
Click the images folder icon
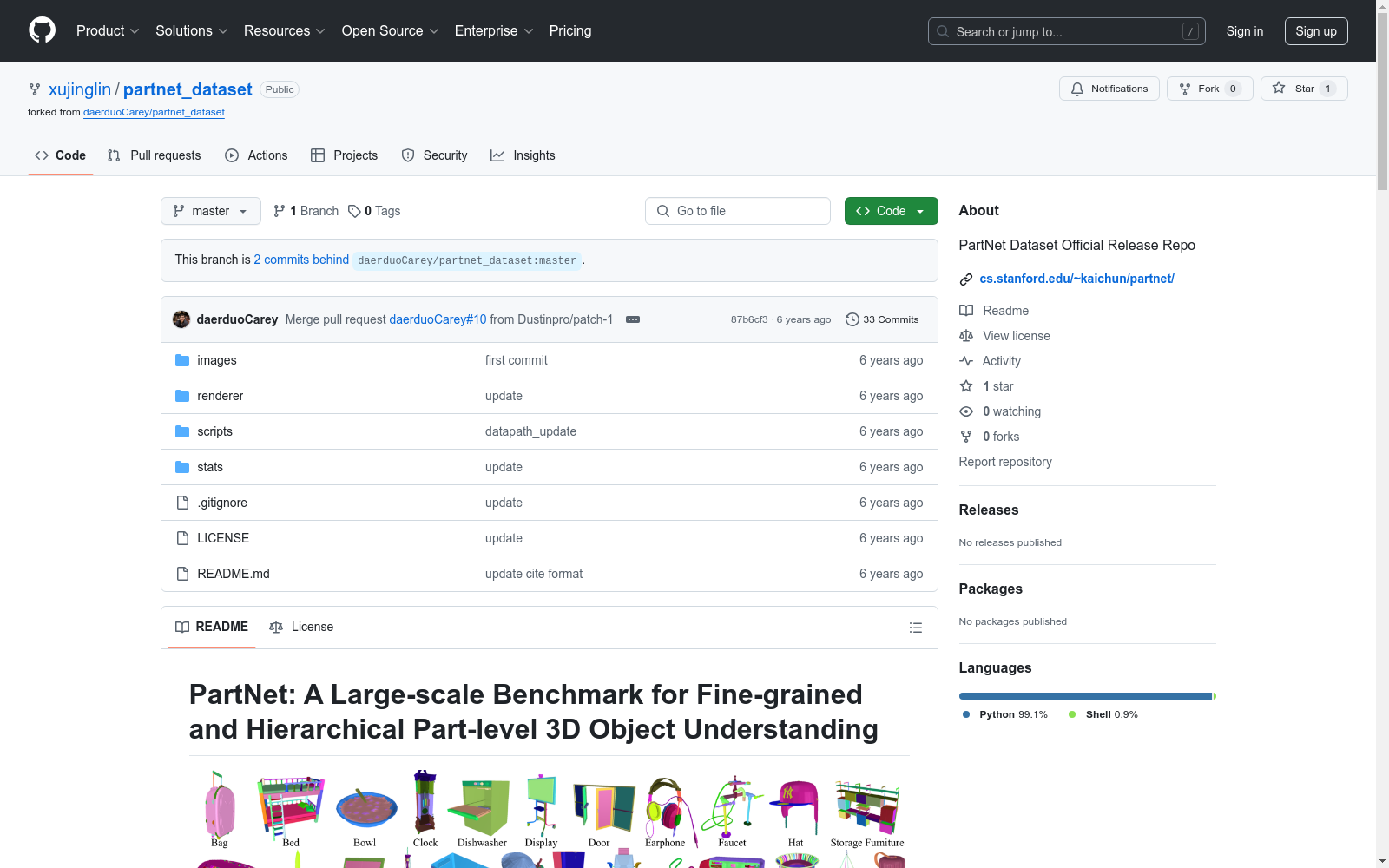pos(182,360)
